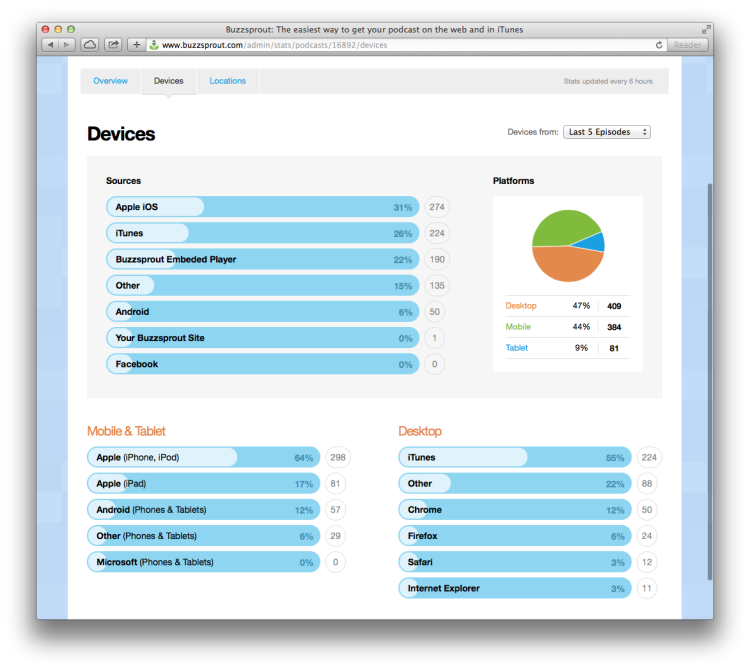Click the Reader button
This screenshot has height=670, width=750.
point(687,45)
